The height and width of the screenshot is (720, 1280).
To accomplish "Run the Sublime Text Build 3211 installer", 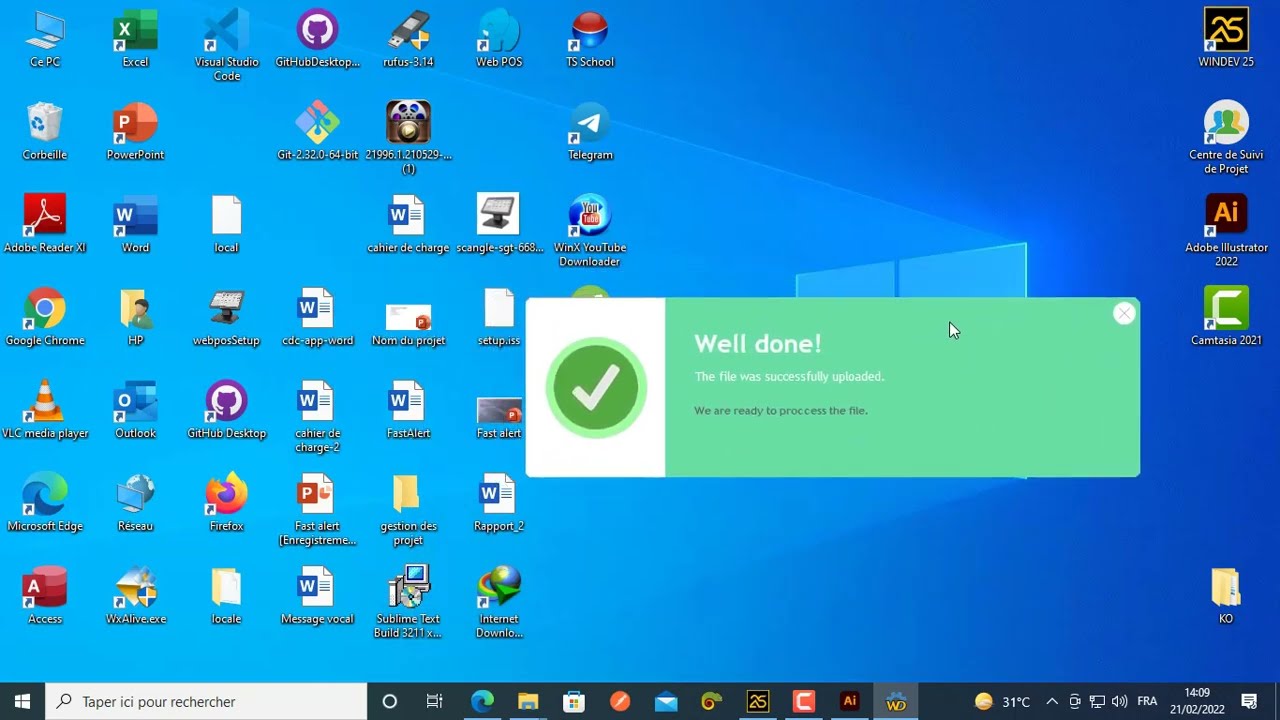I will [x=408, y=603].
